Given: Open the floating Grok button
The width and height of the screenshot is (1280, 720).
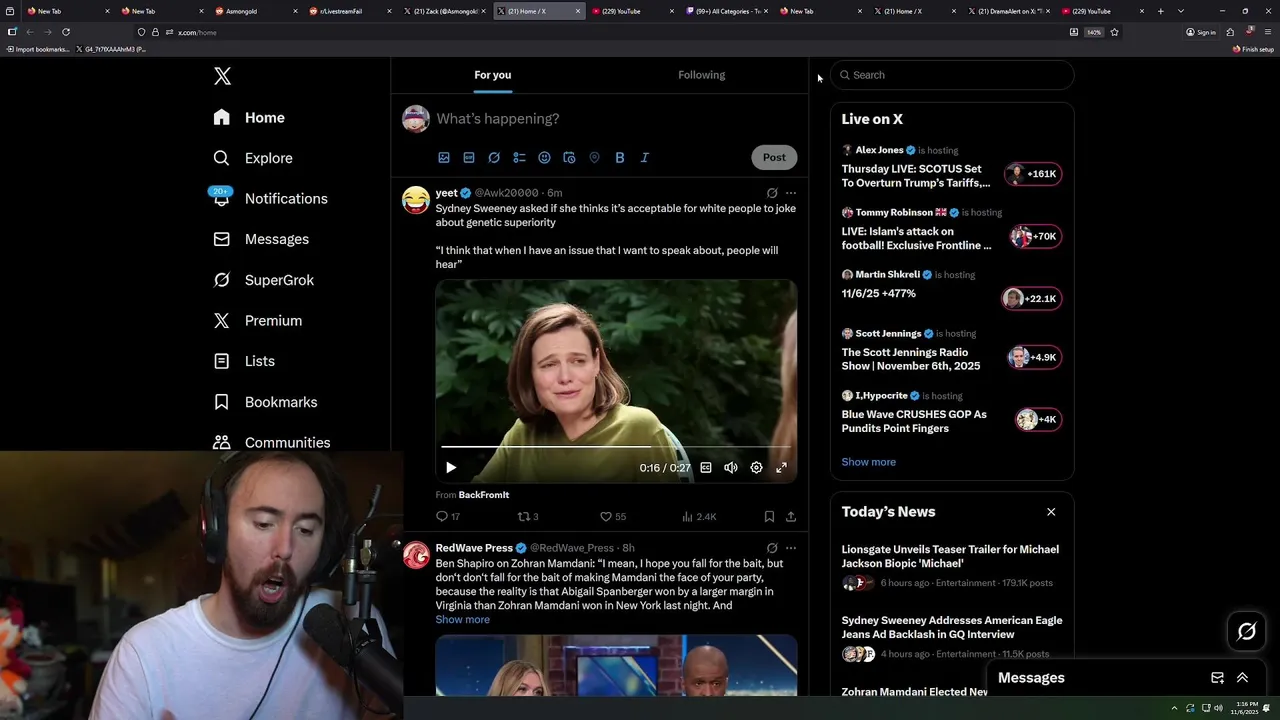Looking at the screenshot, I should pyautogui.click(x=1246, y=631).
